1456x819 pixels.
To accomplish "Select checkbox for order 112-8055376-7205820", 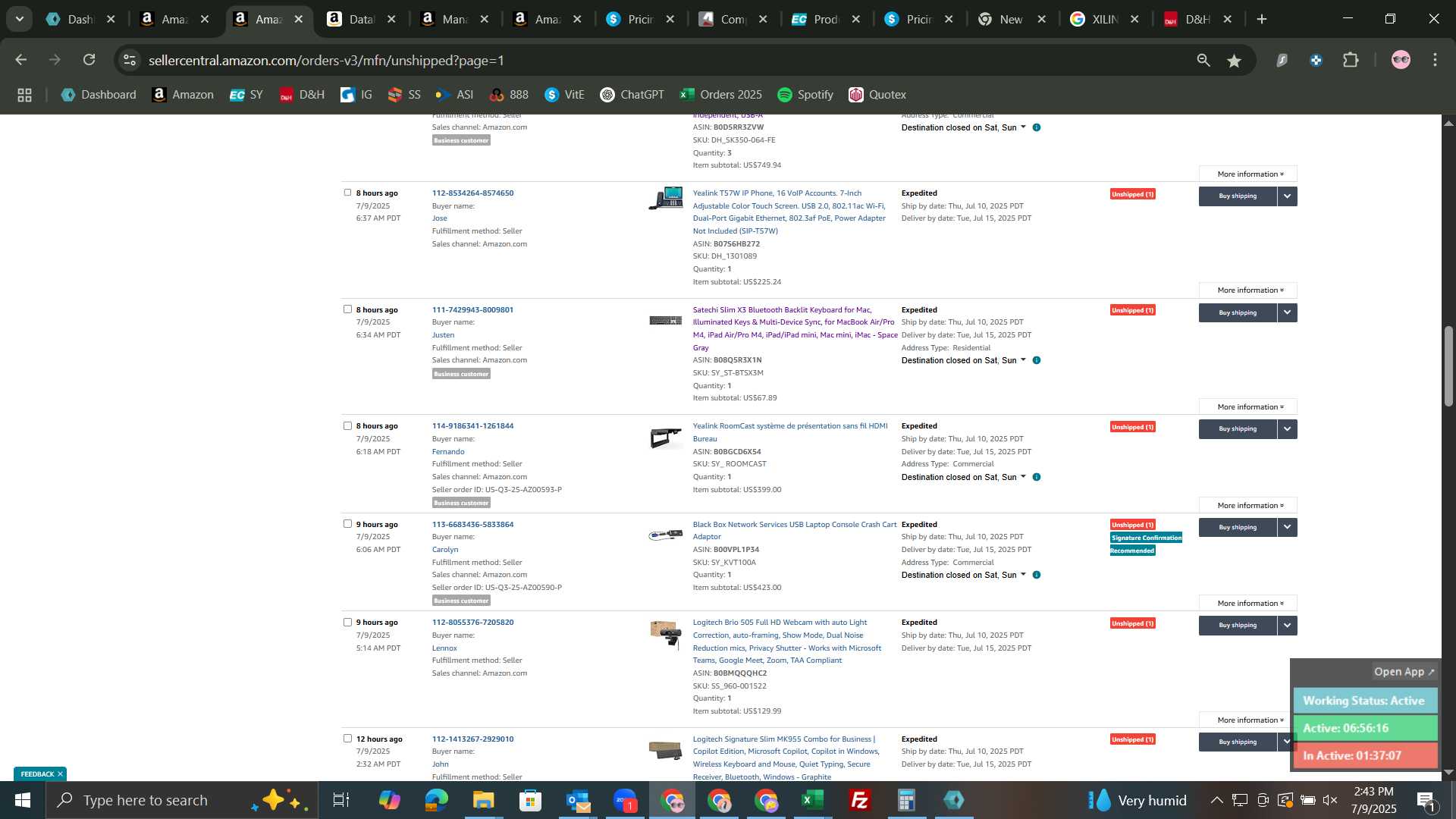I will [x=347, y=622].
